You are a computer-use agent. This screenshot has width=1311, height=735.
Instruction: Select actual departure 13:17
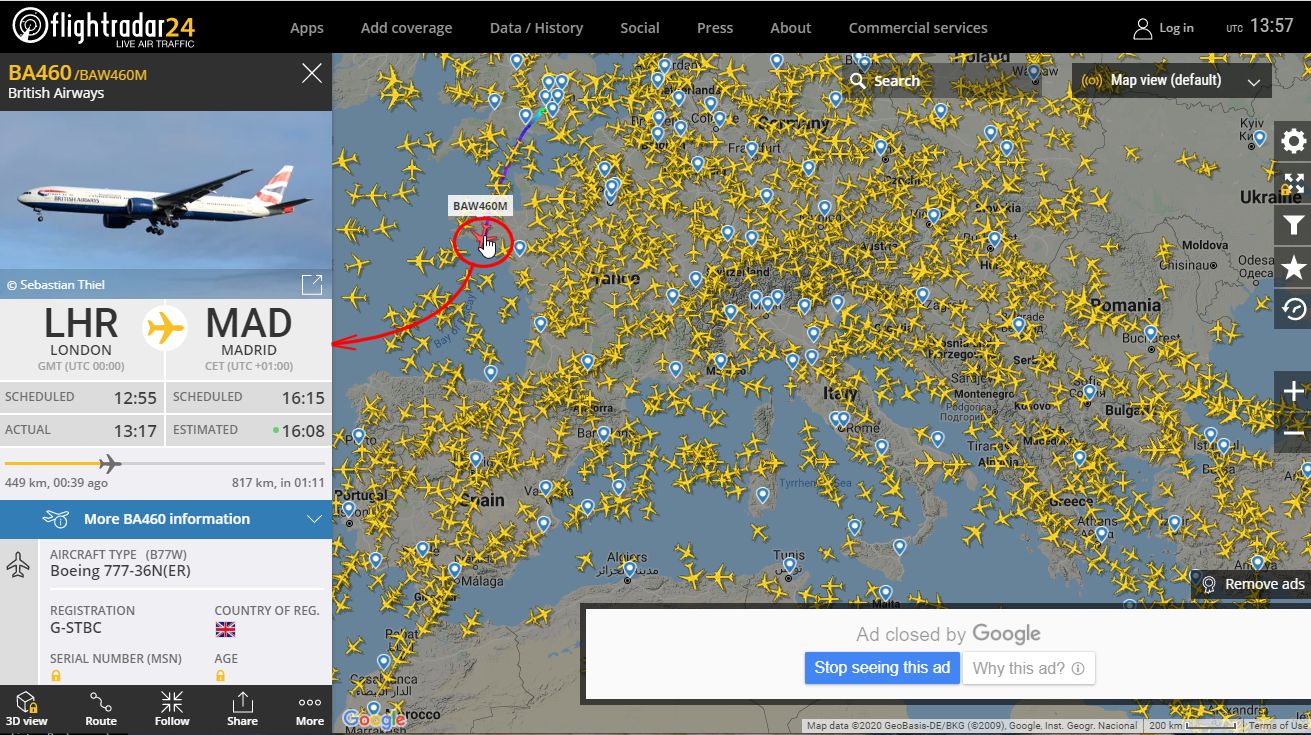135,431
